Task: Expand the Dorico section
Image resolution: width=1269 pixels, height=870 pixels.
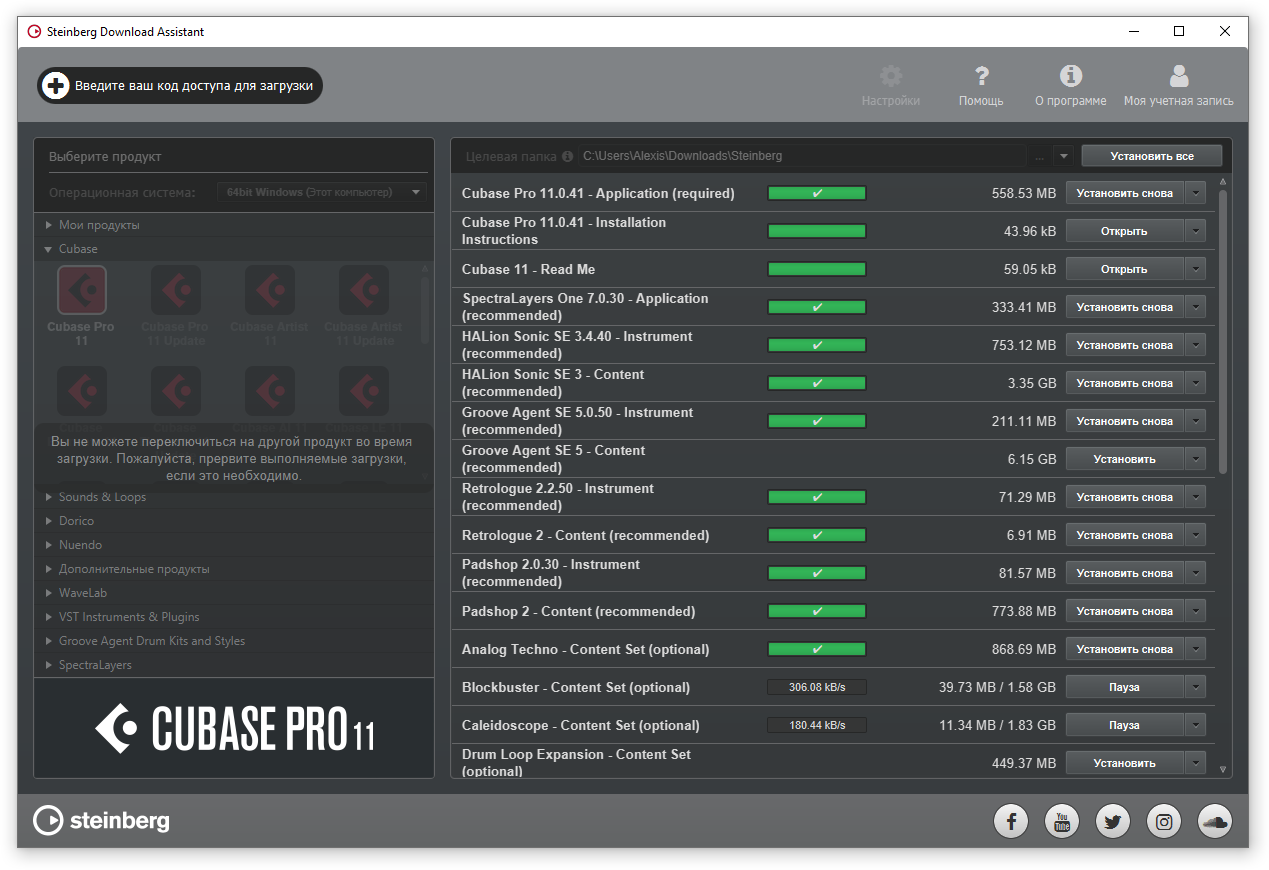Action: pos(49,521)
